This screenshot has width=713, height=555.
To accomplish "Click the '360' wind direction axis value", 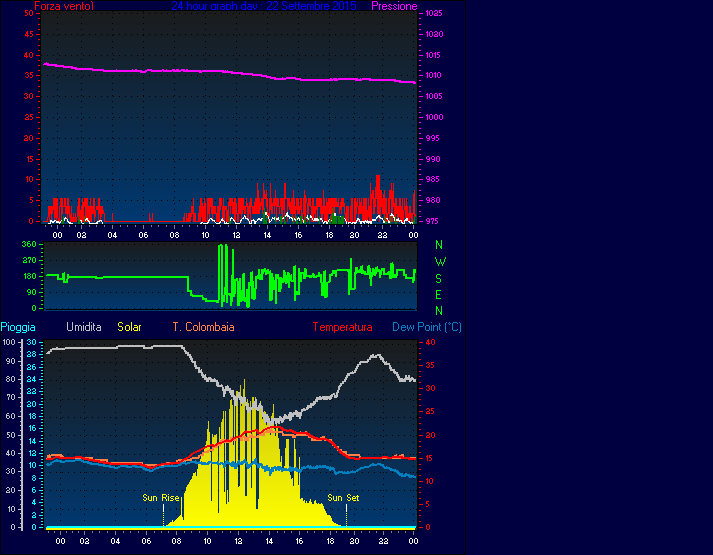I will click(x=29, y=244).
